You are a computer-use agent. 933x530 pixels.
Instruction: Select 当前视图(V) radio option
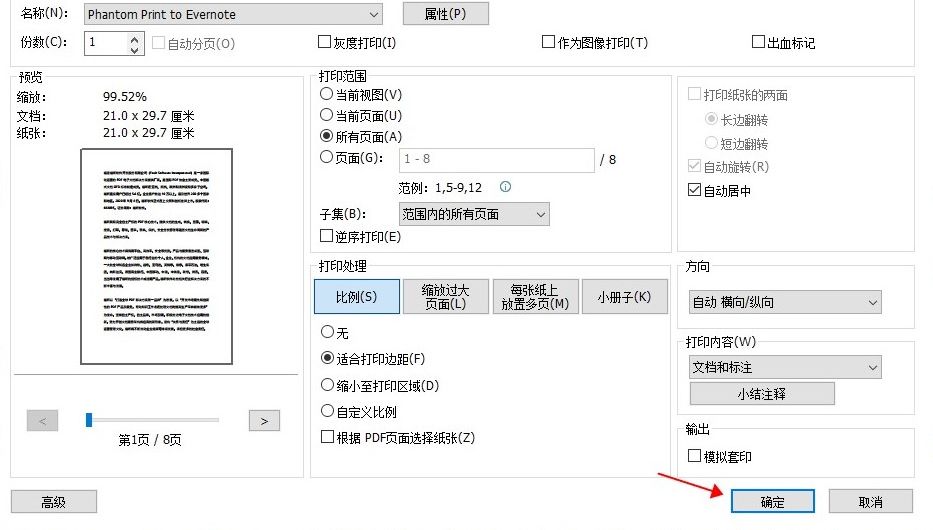click(326, 94)
